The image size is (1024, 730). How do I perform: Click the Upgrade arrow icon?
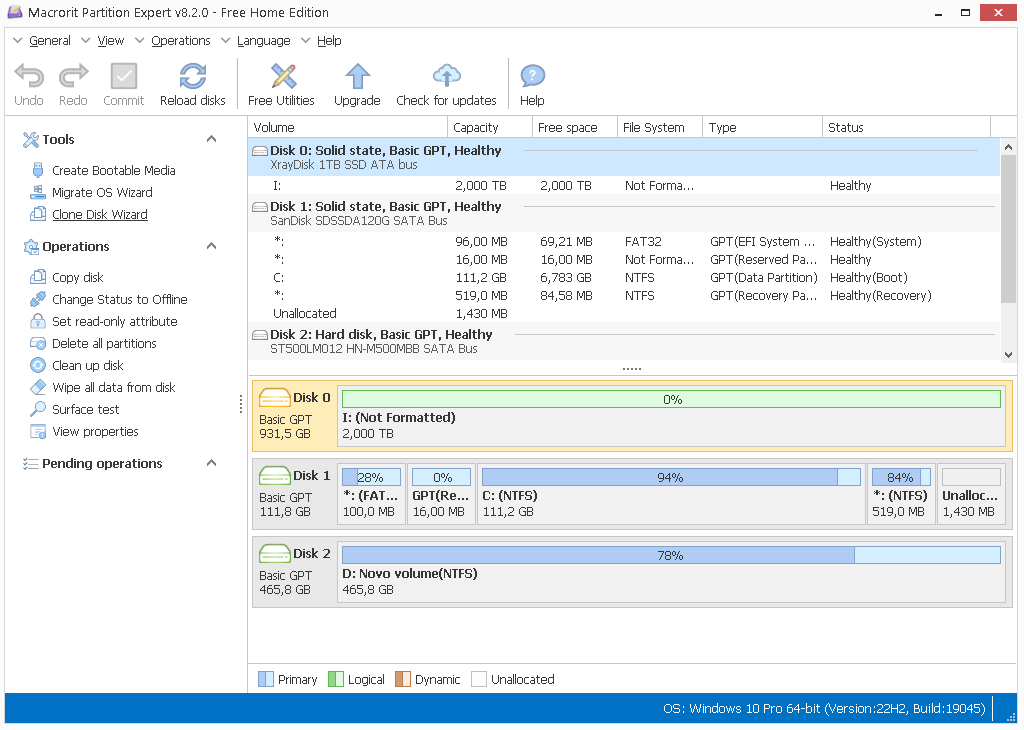[x=357, y=76]
